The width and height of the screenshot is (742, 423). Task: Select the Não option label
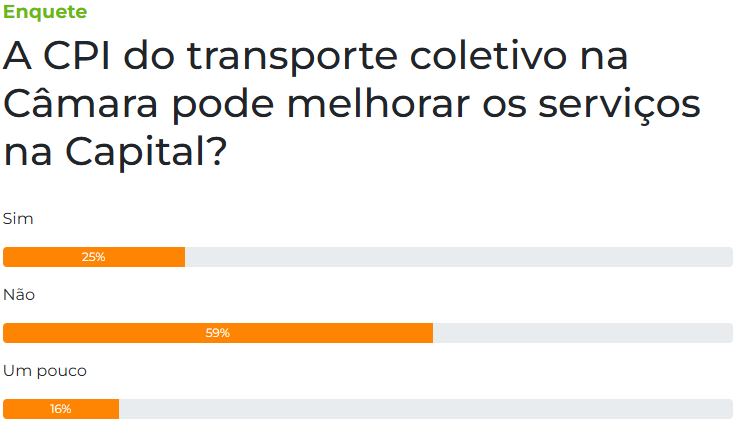pos(19,295)
